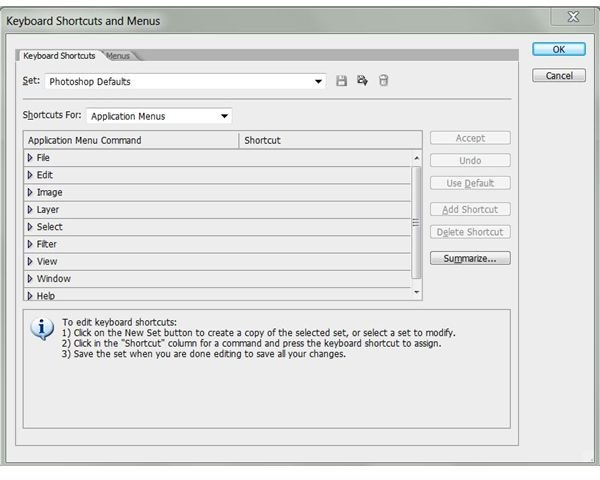Select the Help row label
The image size is (600, 480).
(46, 296)
